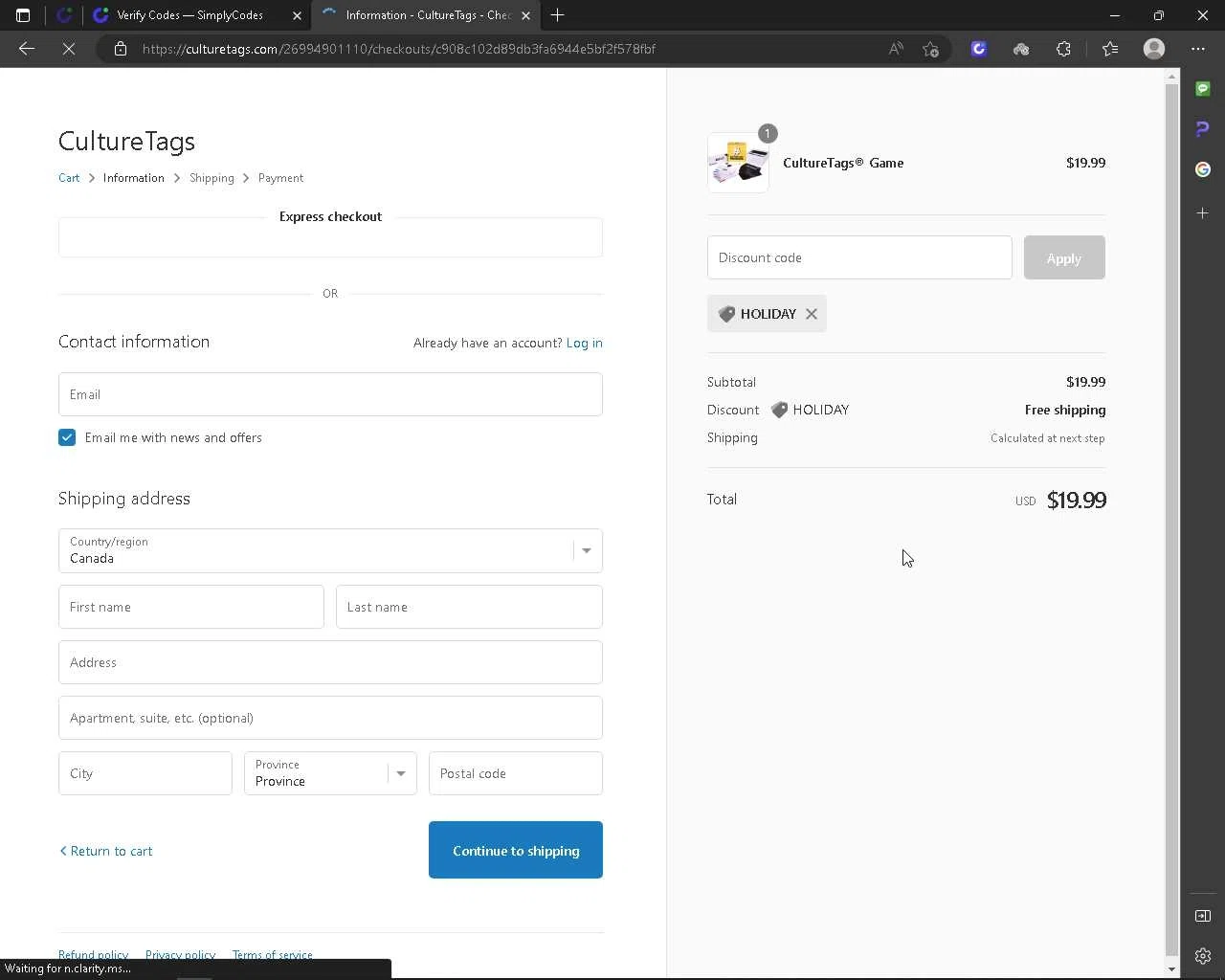Open purple P icon in sidebar

coord(1203,129)
